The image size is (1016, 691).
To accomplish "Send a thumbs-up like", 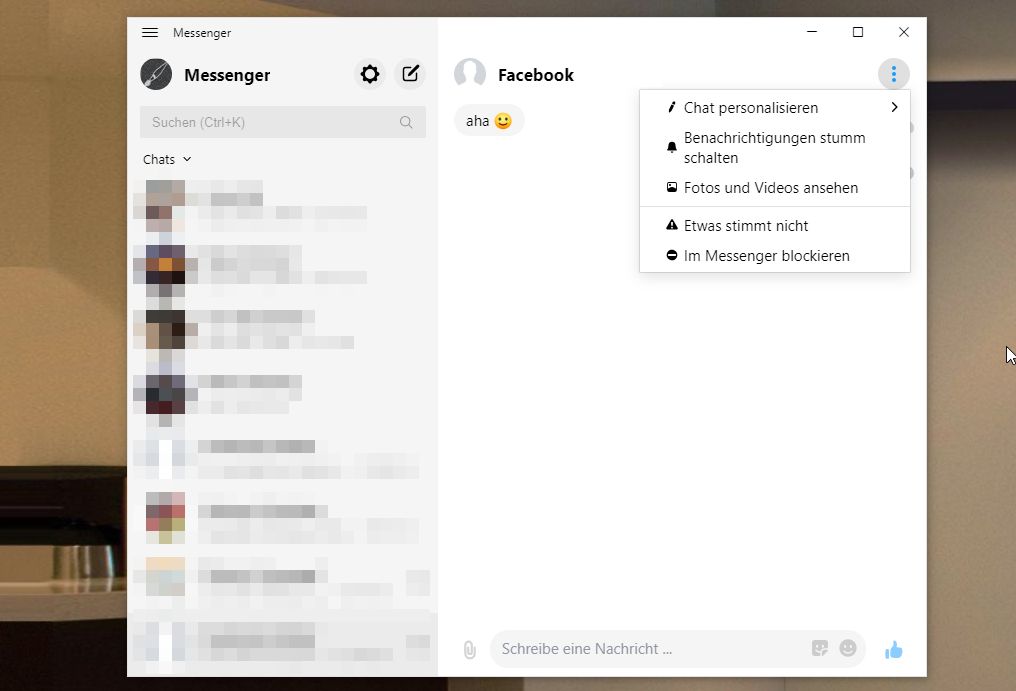I will (x=894, y=650).
